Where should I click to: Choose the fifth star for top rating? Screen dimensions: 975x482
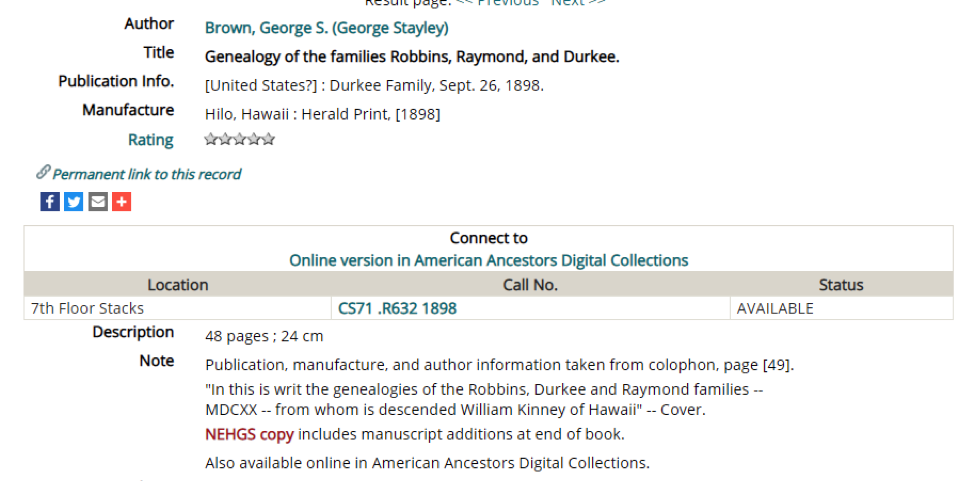point(268,139)
